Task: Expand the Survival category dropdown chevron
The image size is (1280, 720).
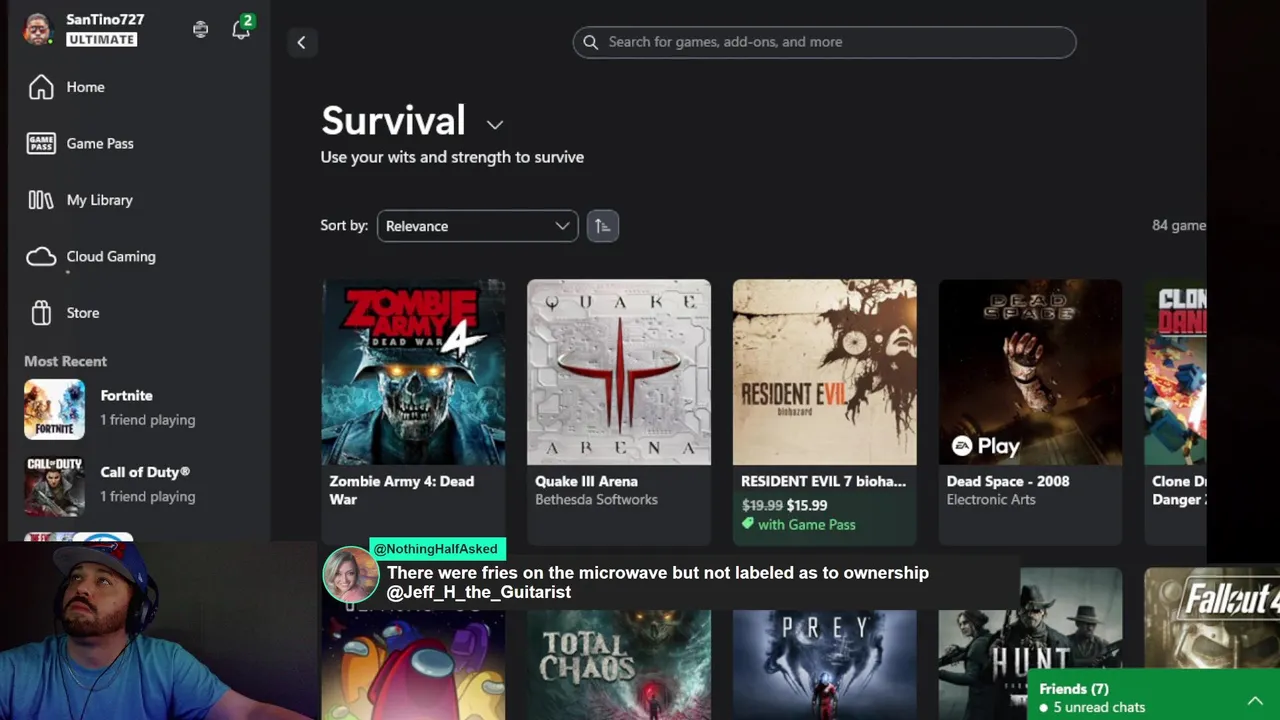Action: coord(495,125)
